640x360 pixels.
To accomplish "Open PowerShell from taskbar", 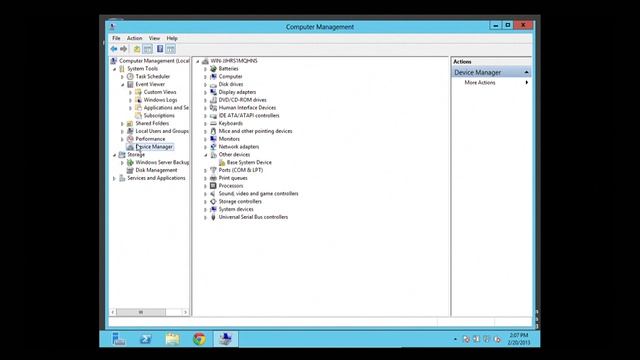I will click(x=146, y=339).
